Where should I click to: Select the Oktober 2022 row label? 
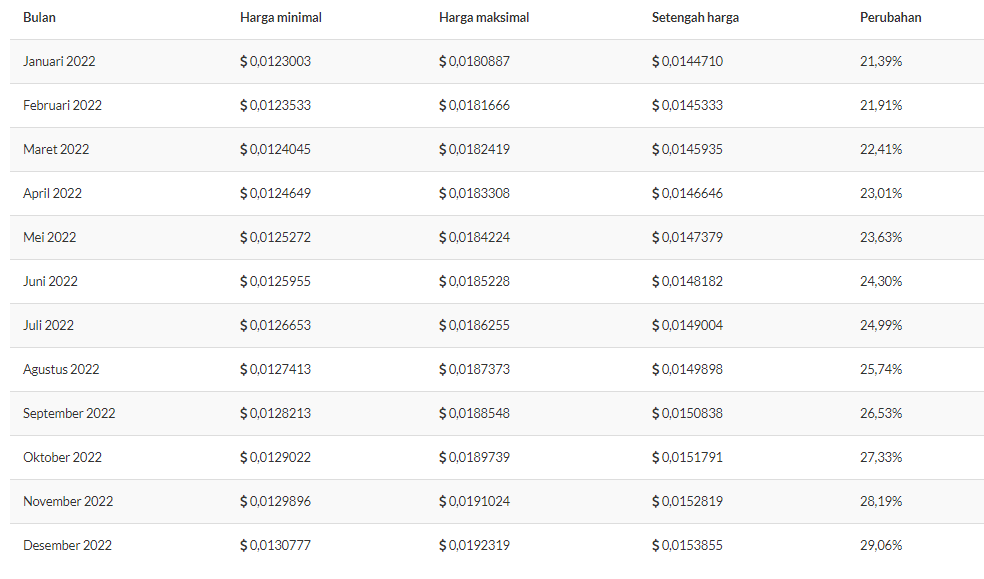(x=62, y=457)
